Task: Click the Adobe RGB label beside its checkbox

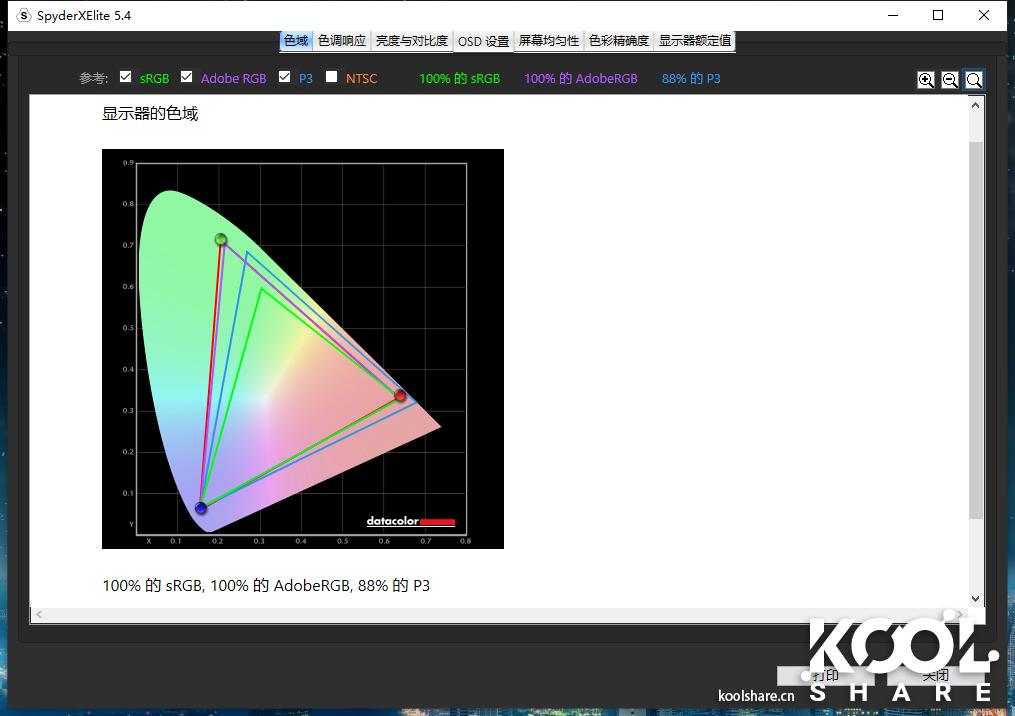Action: coord(234,78)
